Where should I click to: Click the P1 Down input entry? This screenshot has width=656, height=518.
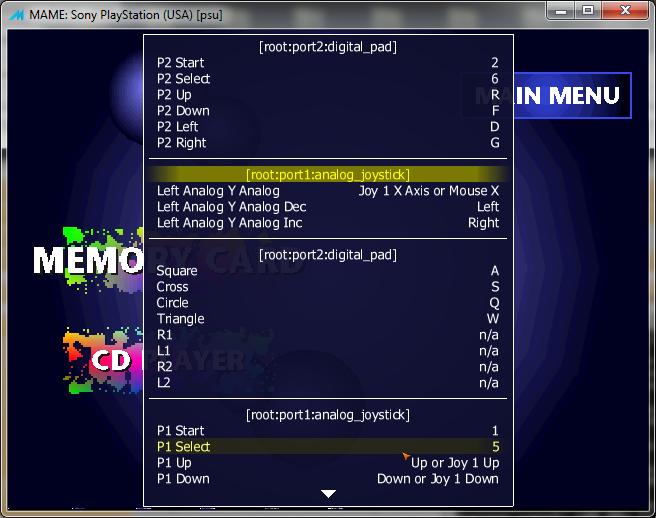(x=328, y=479)
